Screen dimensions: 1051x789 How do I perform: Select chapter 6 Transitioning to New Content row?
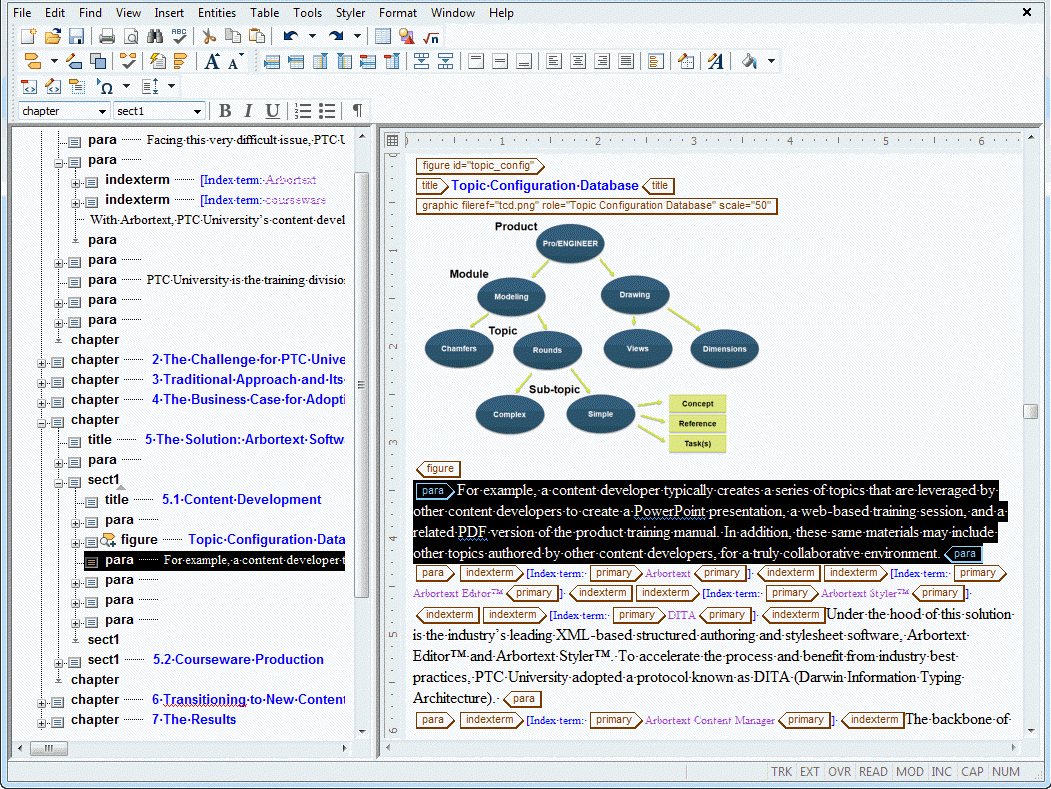(x=198, y=700)
